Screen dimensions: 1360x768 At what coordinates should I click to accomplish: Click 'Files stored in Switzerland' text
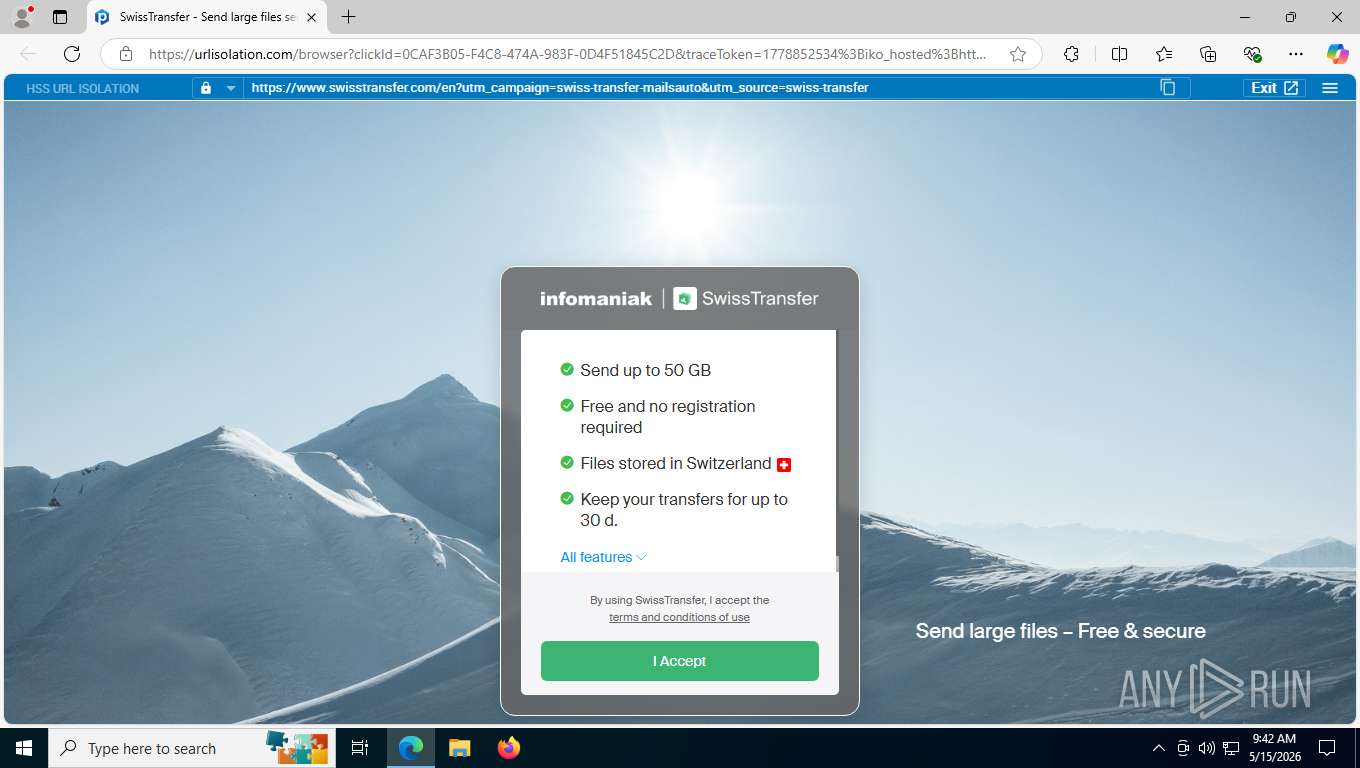click(x=676, y=463)
